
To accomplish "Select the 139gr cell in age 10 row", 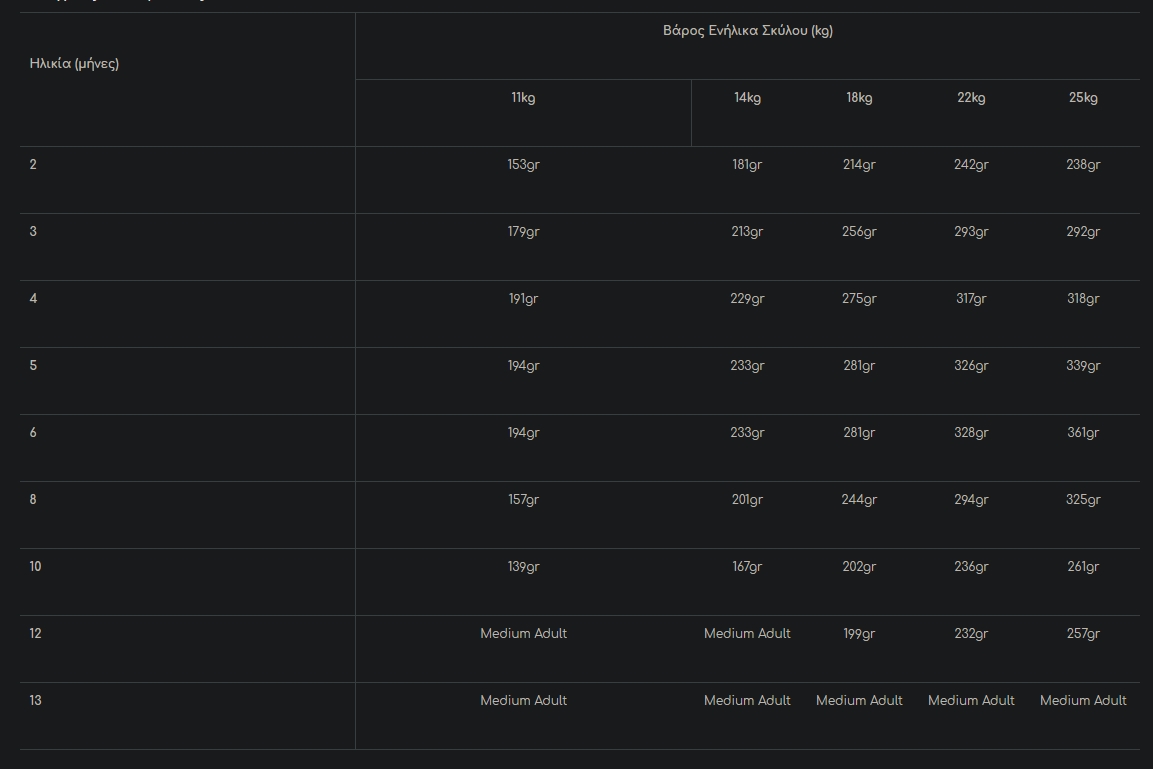I will [x=523, y=567].
